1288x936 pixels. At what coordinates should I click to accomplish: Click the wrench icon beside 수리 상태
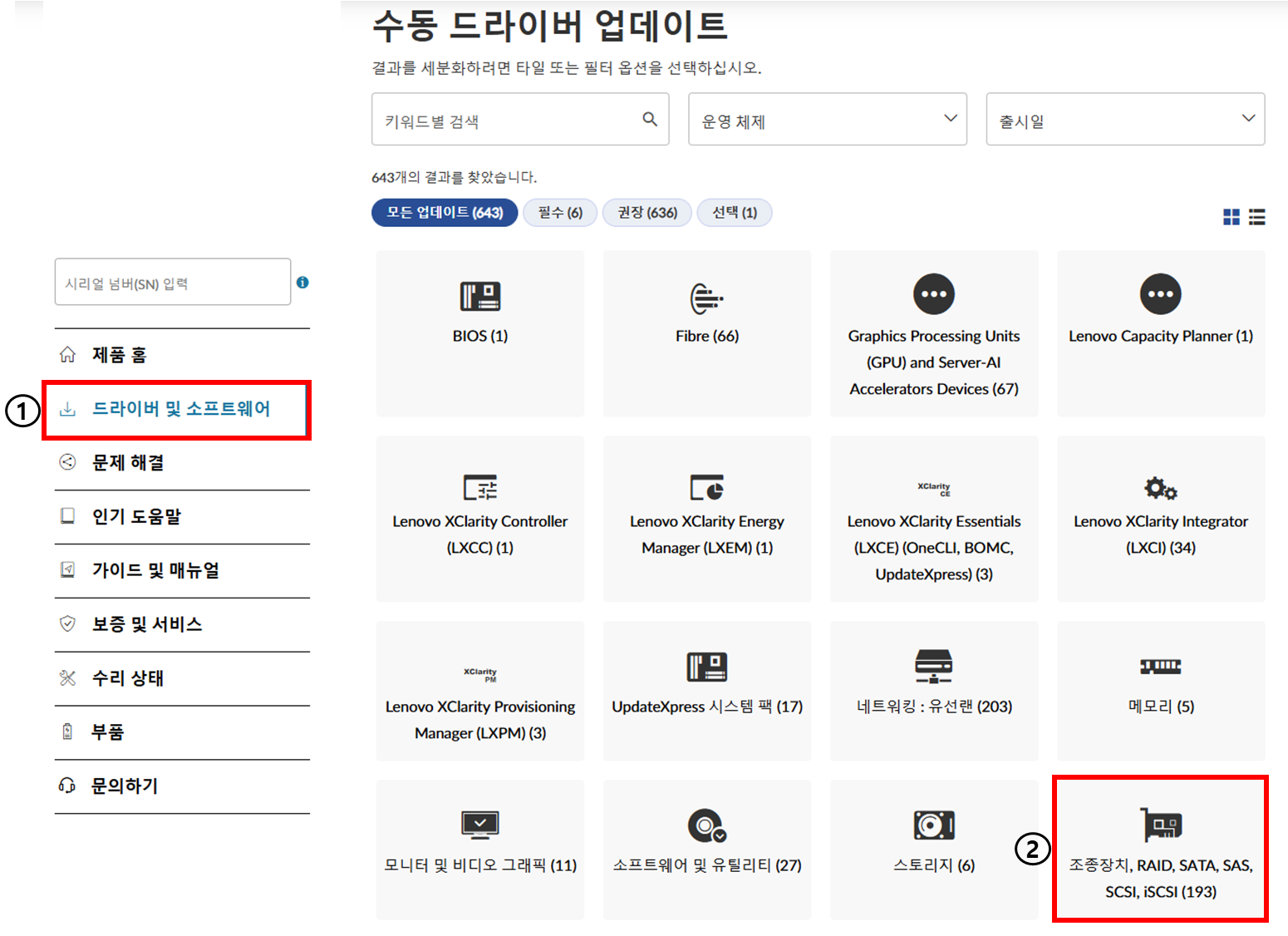(68, 677)
